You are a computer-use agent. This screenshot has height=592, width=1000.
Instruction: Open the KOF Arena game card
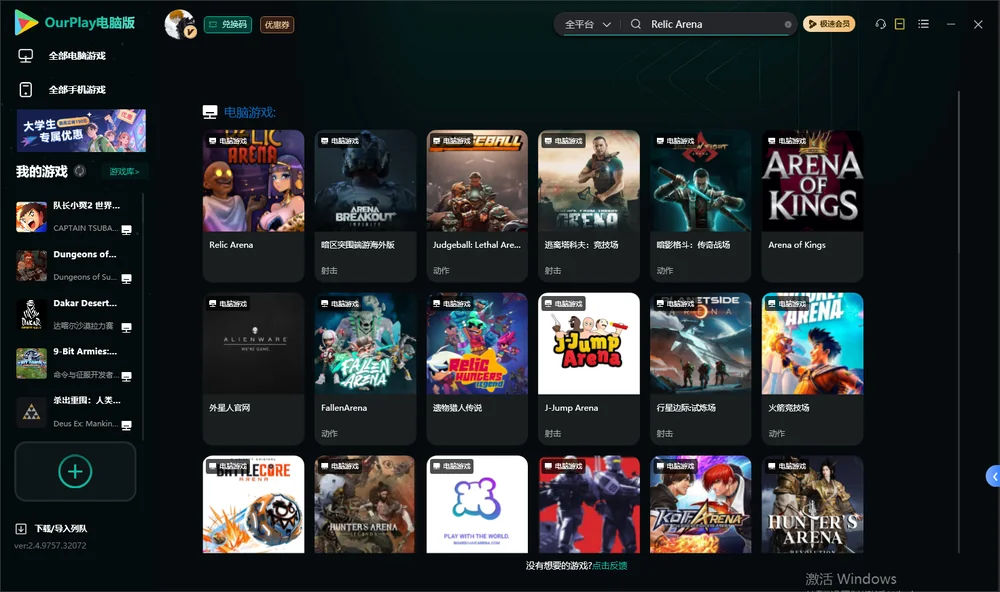pyautogui.click(x=701, y=504)
